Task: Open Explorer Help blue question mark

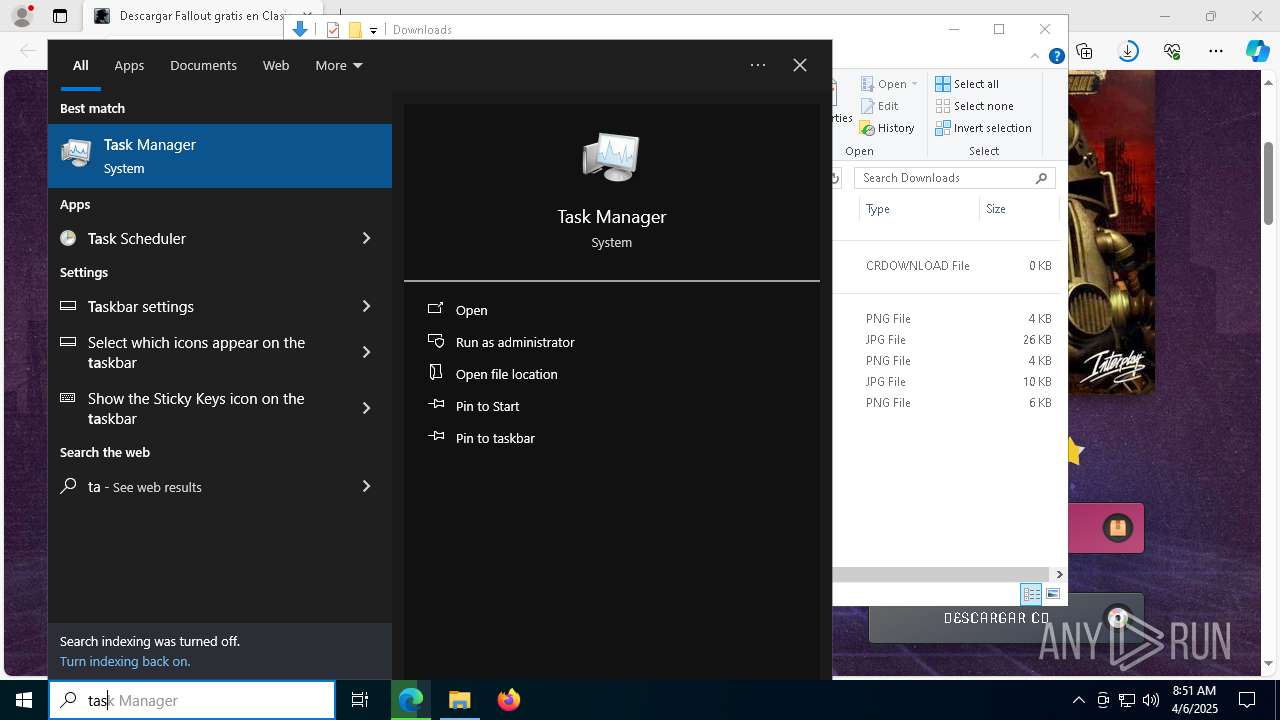Action: [x=1056, y=56]
